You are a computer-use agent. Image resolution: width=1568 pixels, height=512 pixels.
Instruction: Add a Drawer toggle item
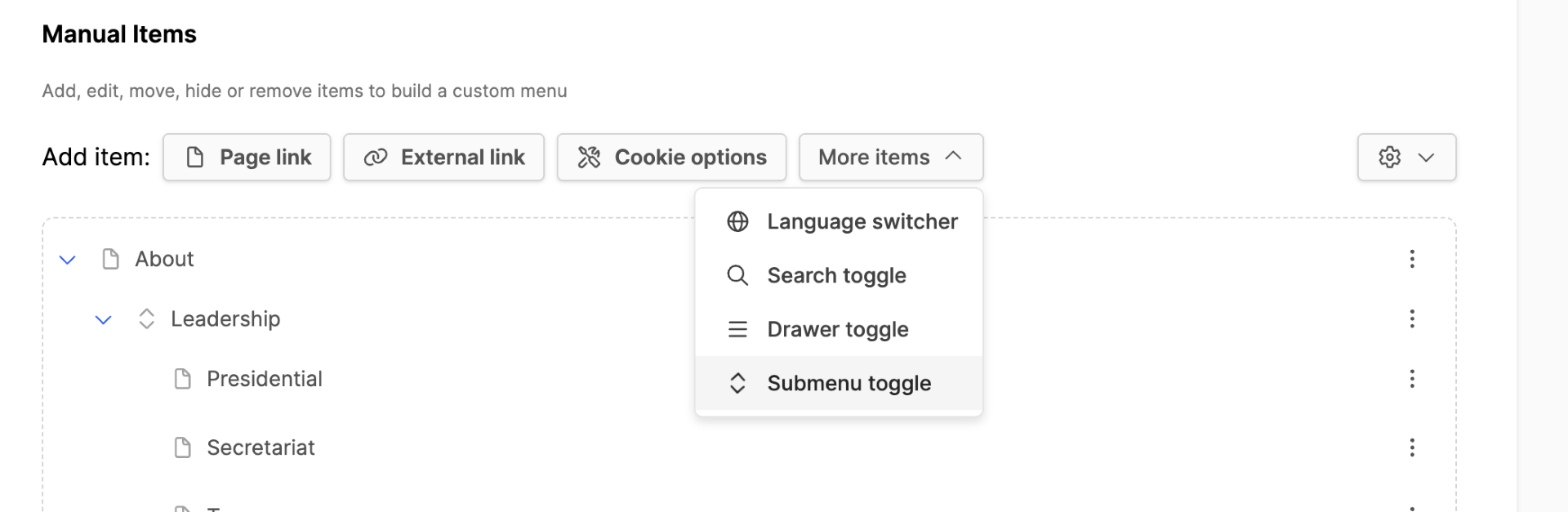839,329
